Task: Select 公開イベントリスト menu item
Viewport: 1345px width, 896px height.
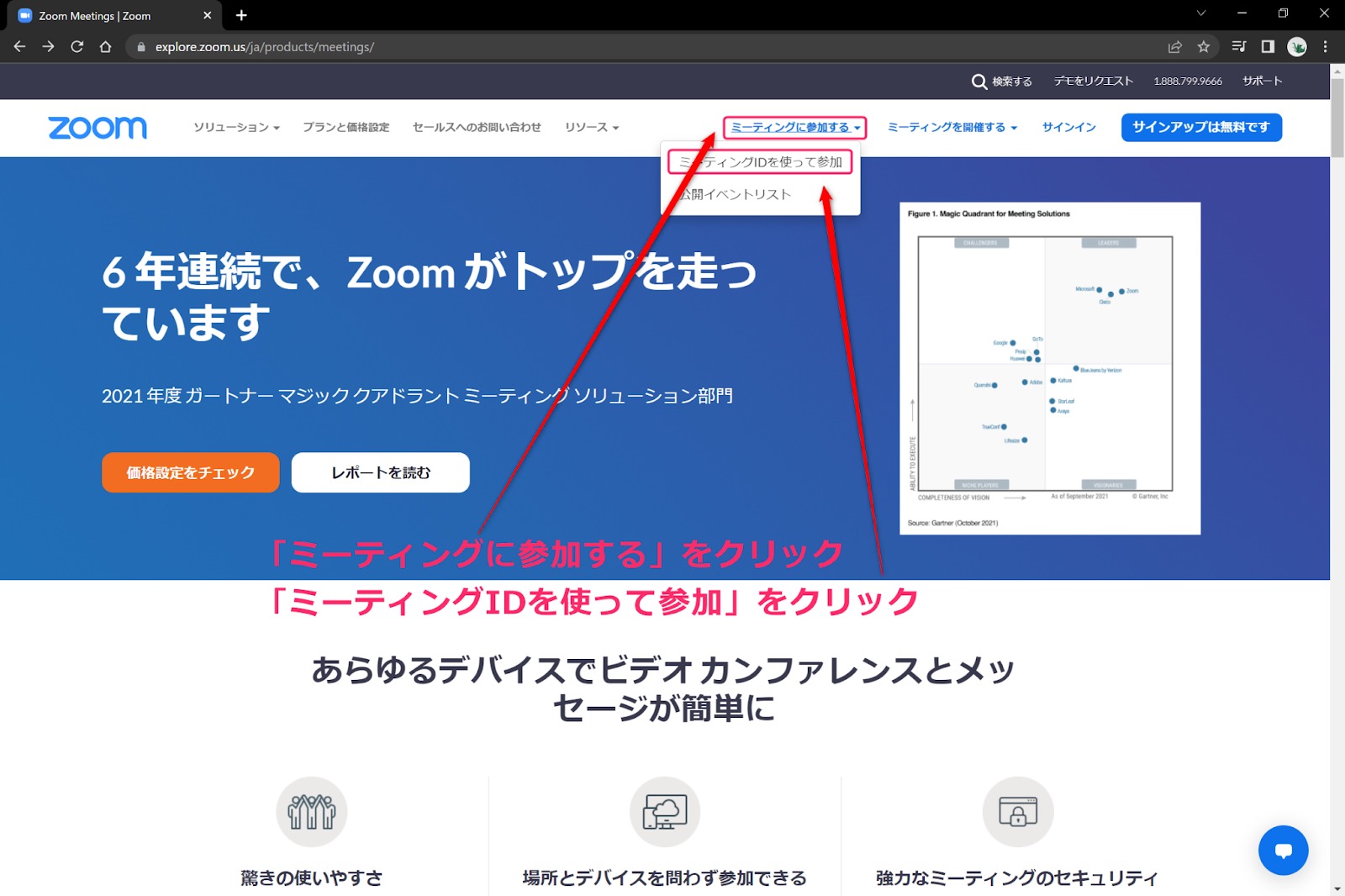Action: point(735,194)
